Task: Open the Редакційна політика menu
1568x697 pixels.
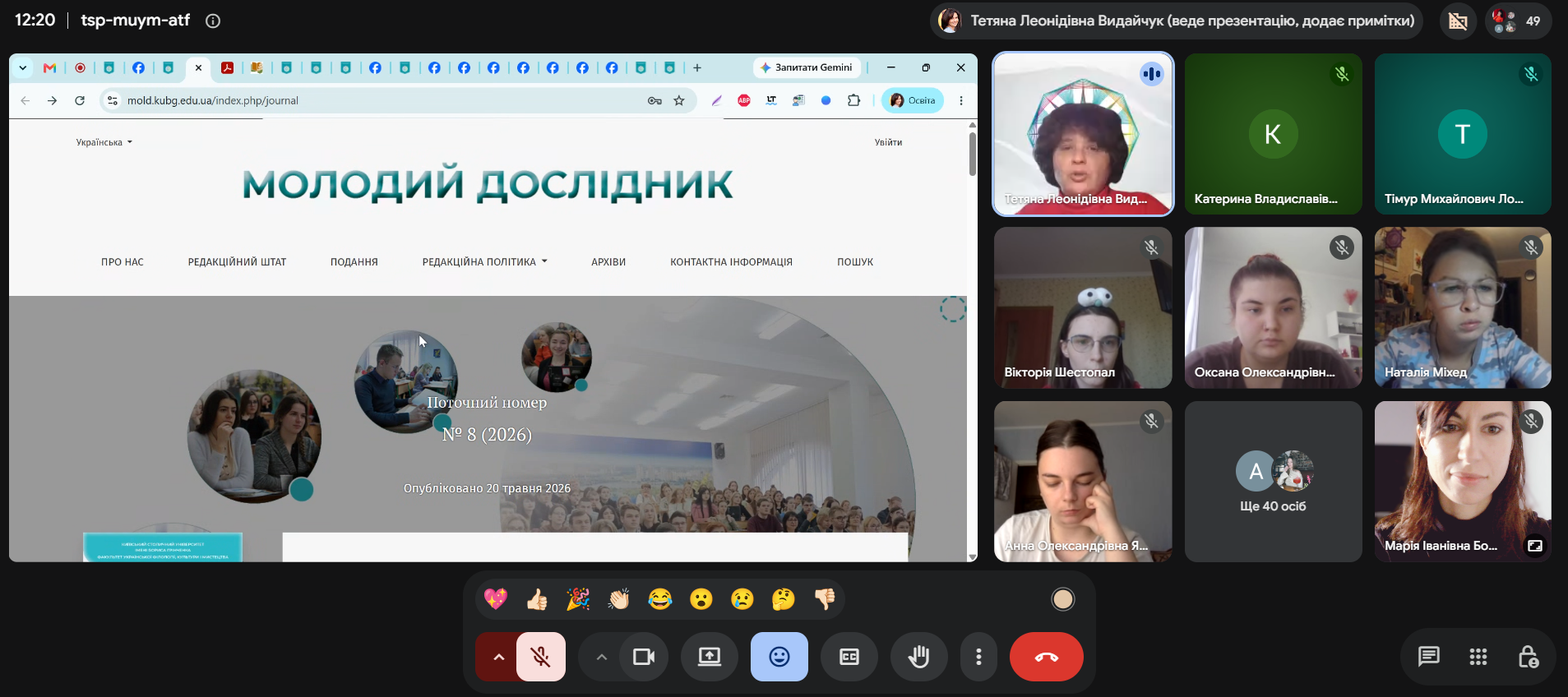Action: (484, 262)
